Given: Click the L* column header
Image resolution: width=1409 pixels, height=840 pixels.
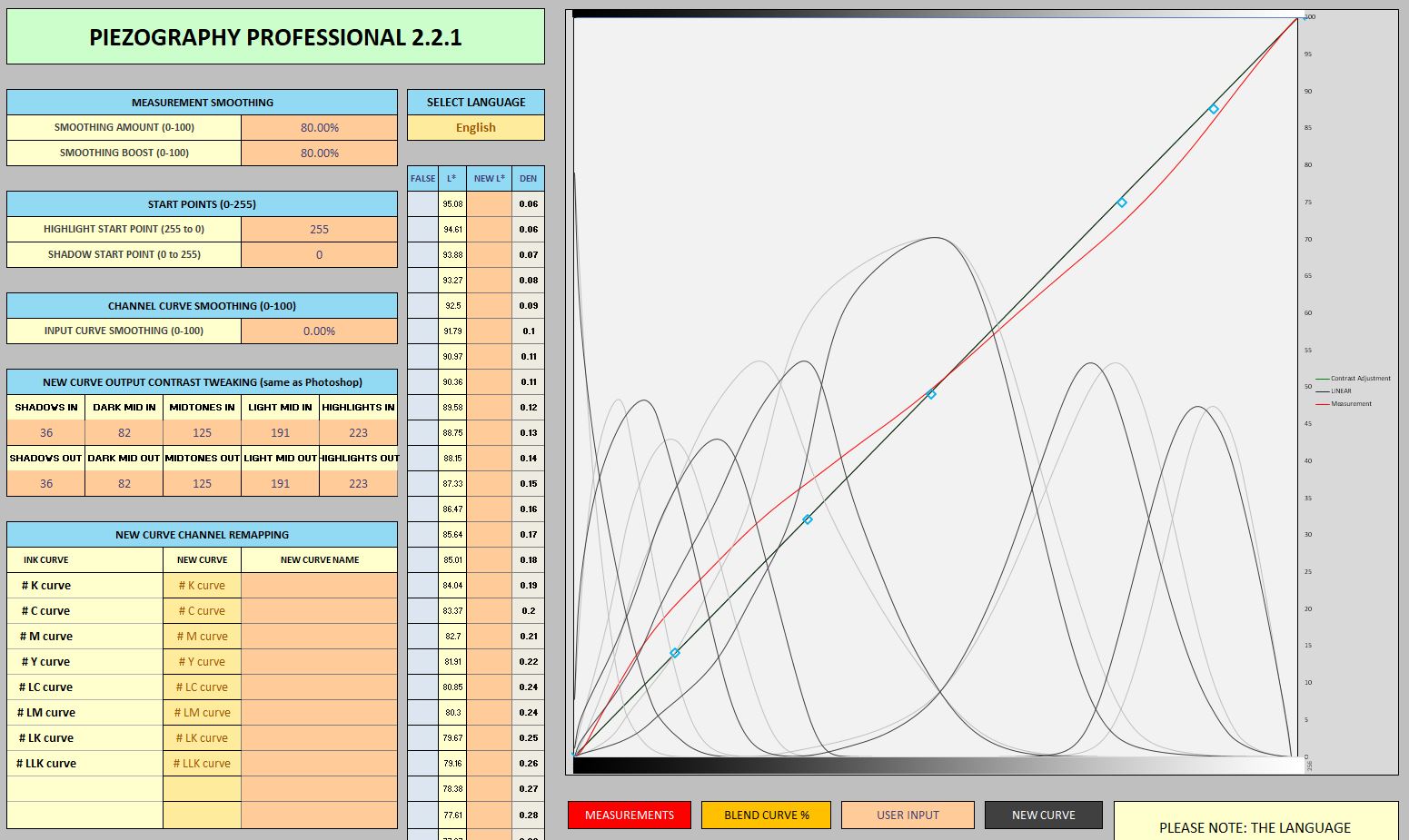Looking at the screenshot, I should tap(452, 179).
